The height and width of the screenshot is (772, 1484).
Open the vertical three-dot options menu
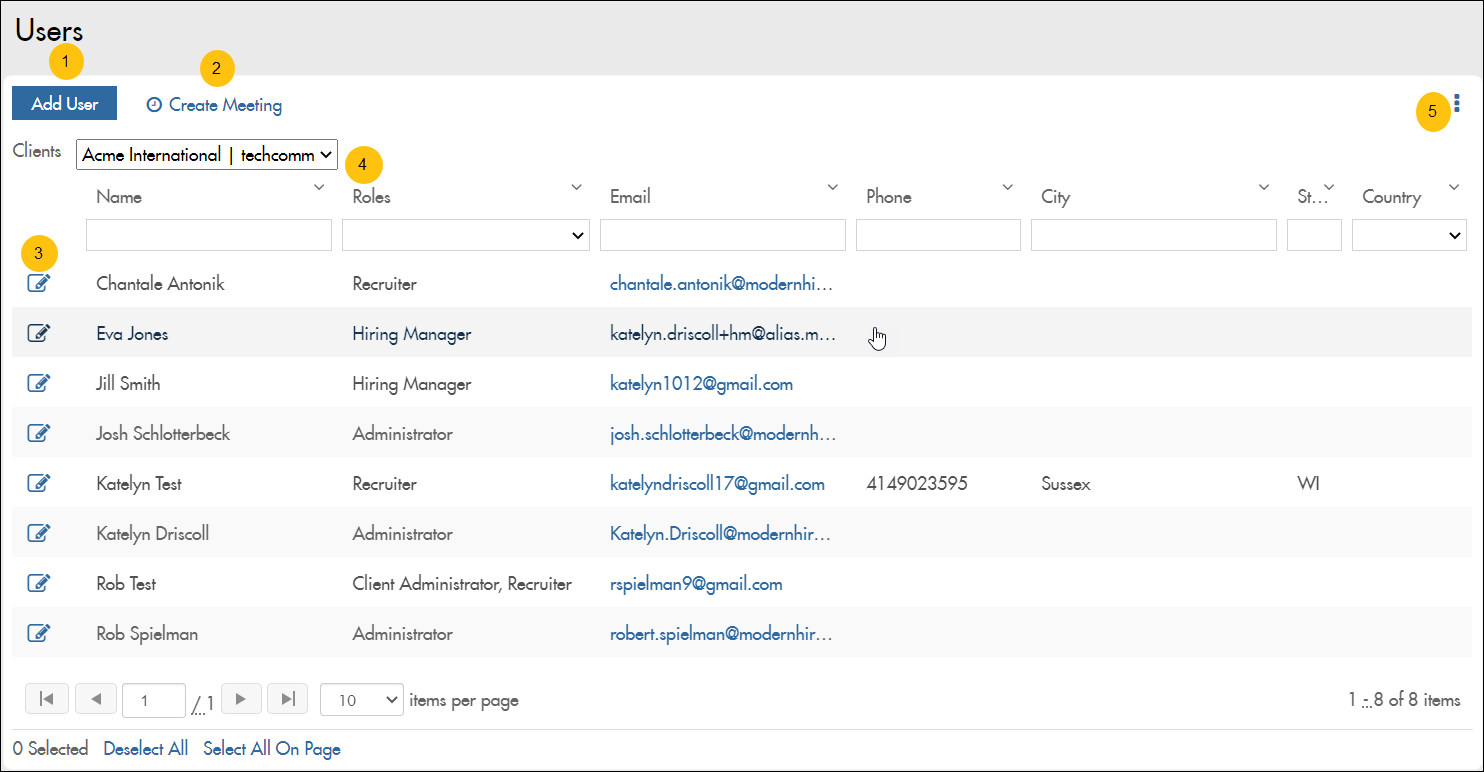point(1457,103)
